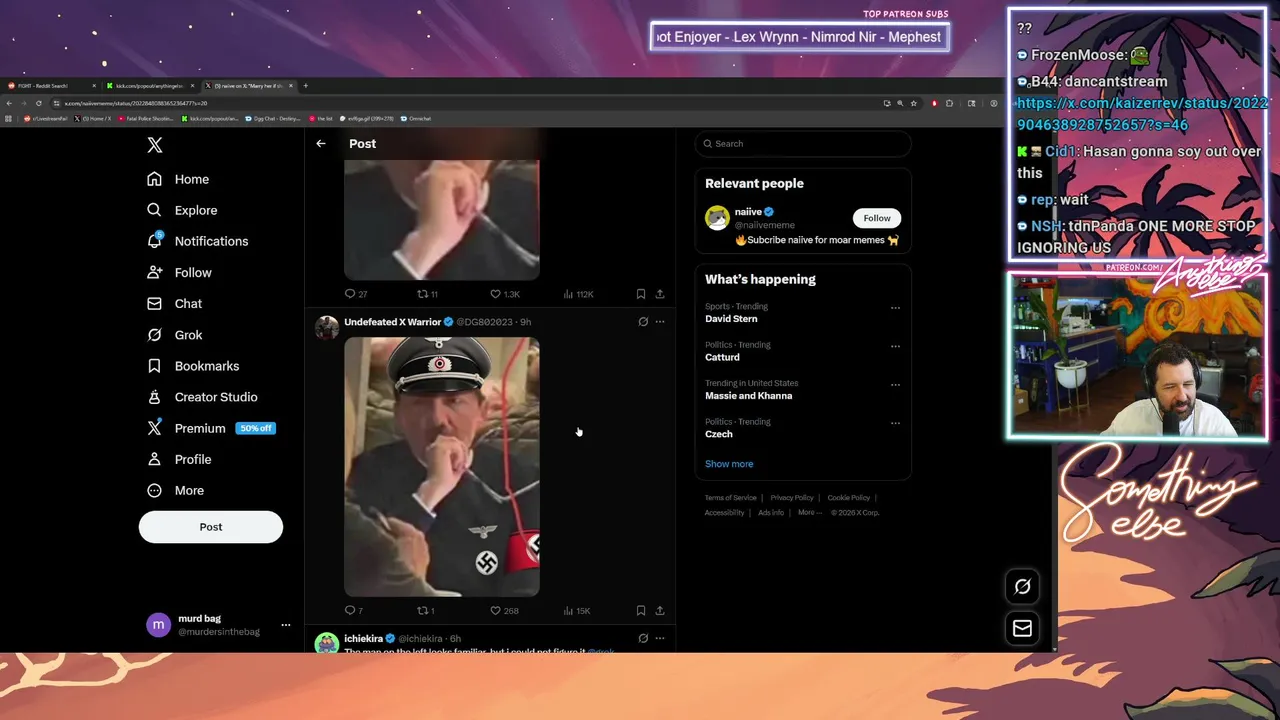Follow the naiive account
This screenshot has width=1280, height=720.
click(x=877, y=218)
